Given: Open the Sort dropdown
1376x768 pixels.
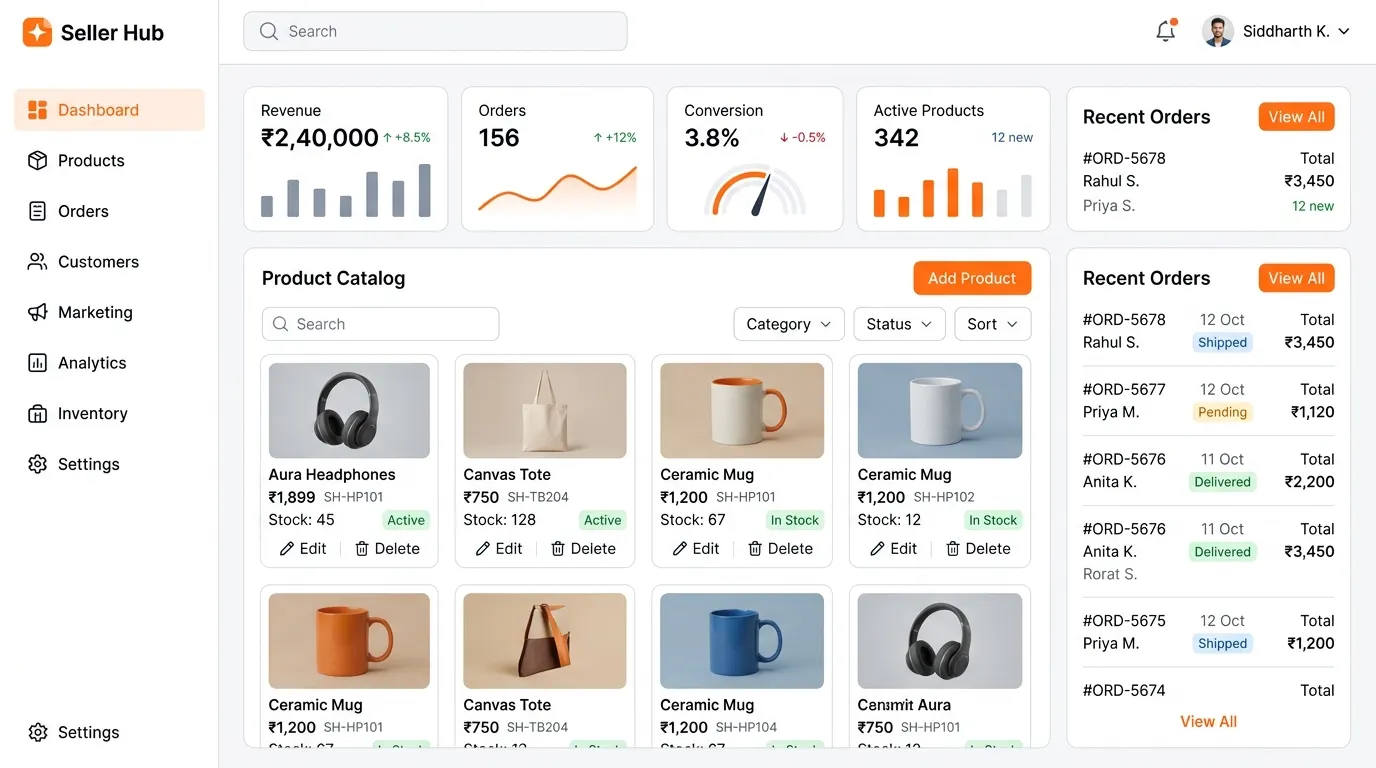Looking at the screenshot, I should tap(993, 324).
